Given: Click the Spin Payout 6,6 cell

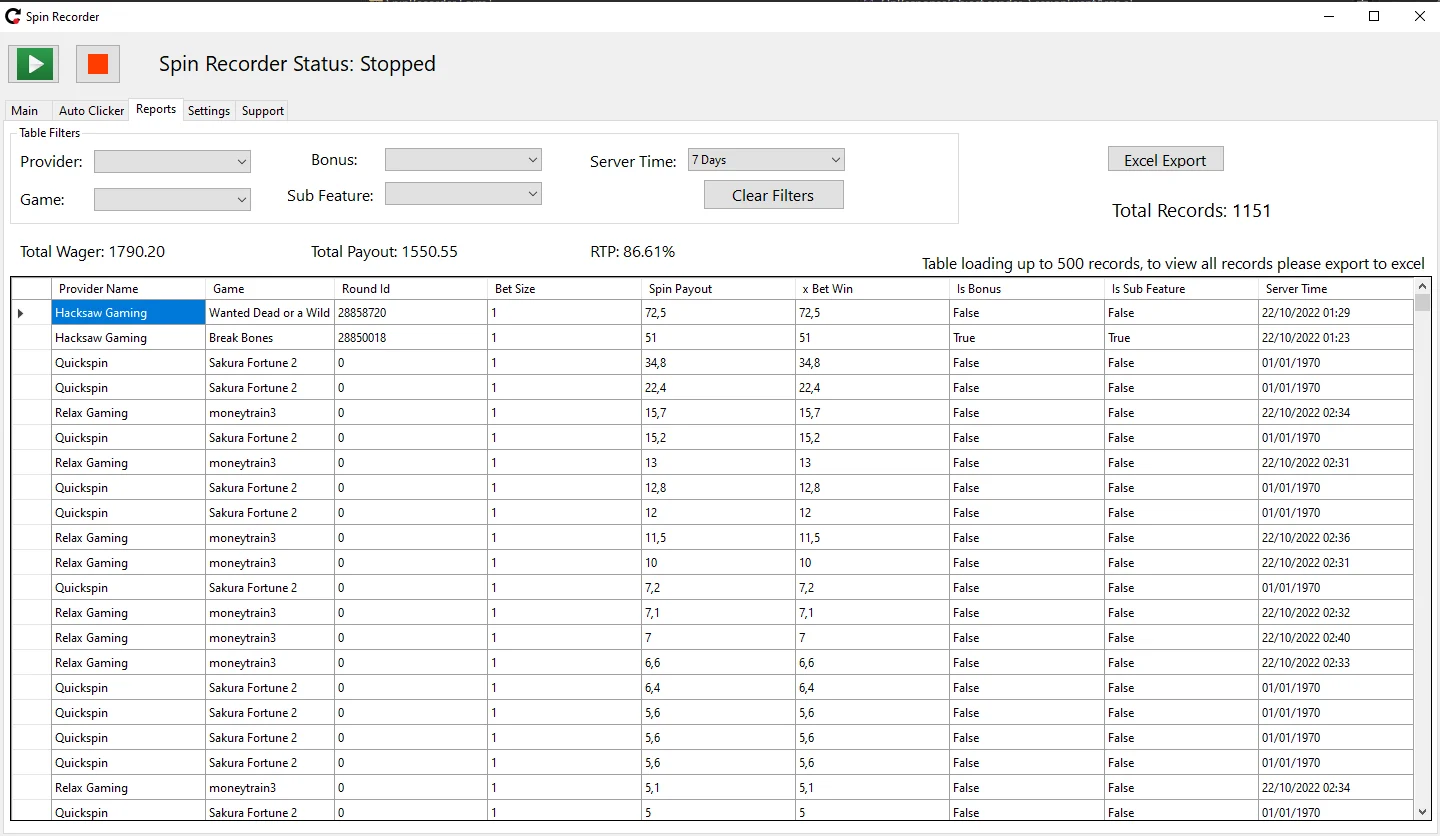Looking at the screenshot, I should tap(718, 663).
